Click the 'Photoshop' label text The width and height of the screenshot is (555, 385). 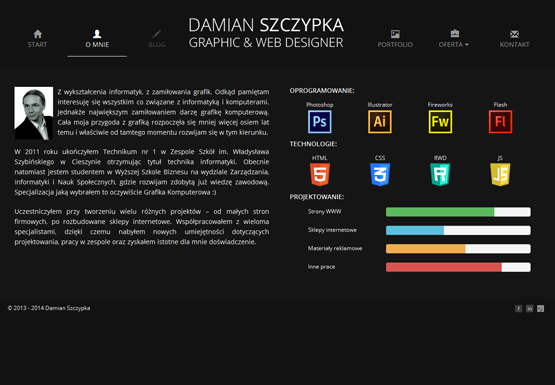pos(320,105)
